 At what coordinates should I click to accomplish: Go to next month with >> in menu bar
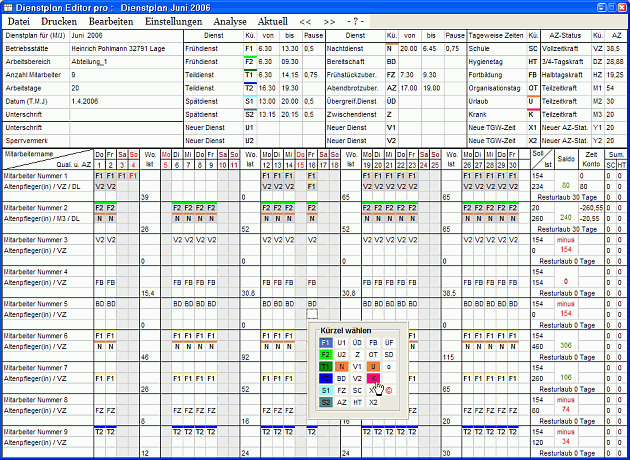coord(329,22)
